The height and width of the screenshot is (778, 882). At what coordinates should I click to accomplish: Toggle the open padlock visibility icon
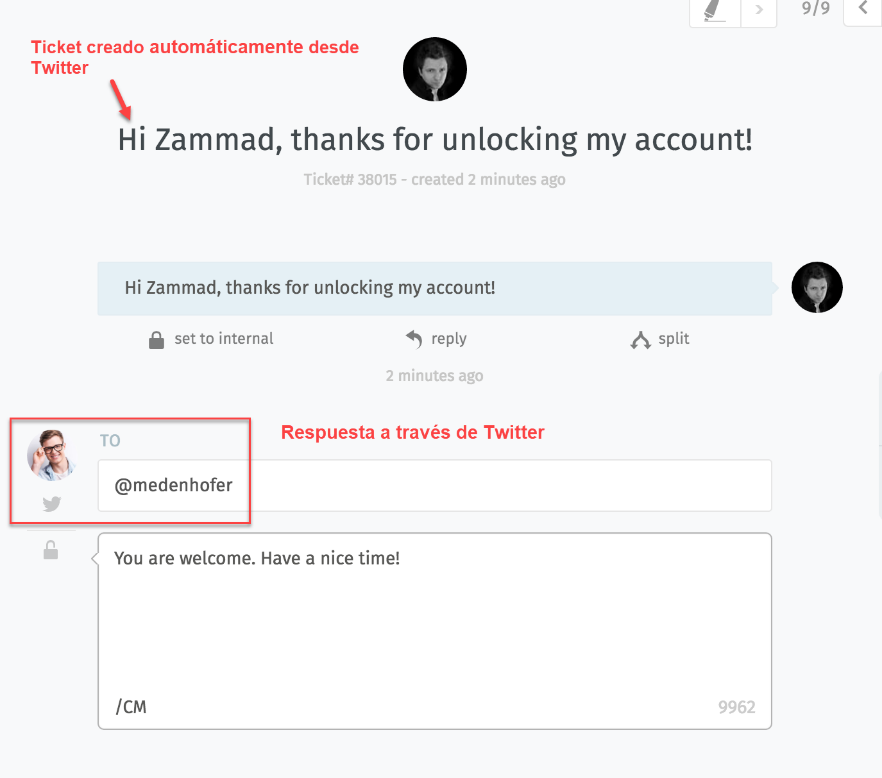tap(51, 550)
